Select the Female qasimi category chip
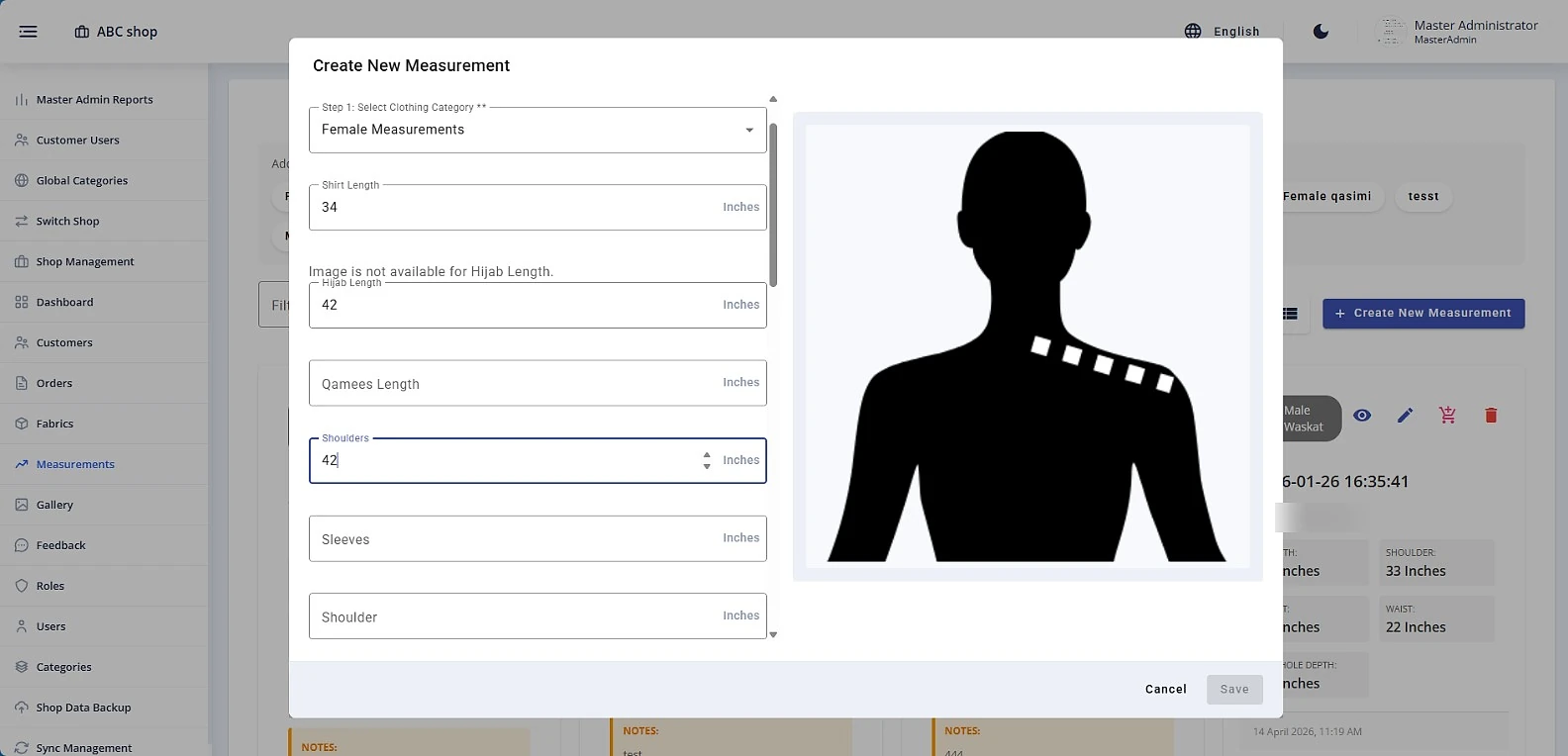The width and height of the screenshot is (1568, 756). (x=1326, y=197)
